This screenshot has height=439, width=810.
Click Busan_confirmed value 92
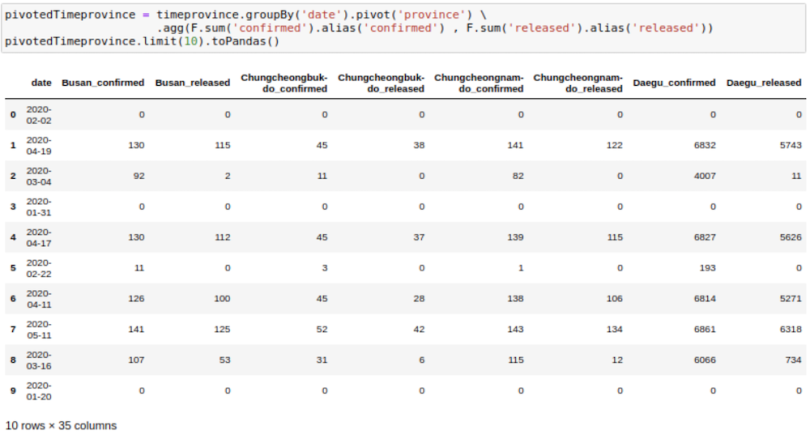pyautogui.click(x=138, y=176)
